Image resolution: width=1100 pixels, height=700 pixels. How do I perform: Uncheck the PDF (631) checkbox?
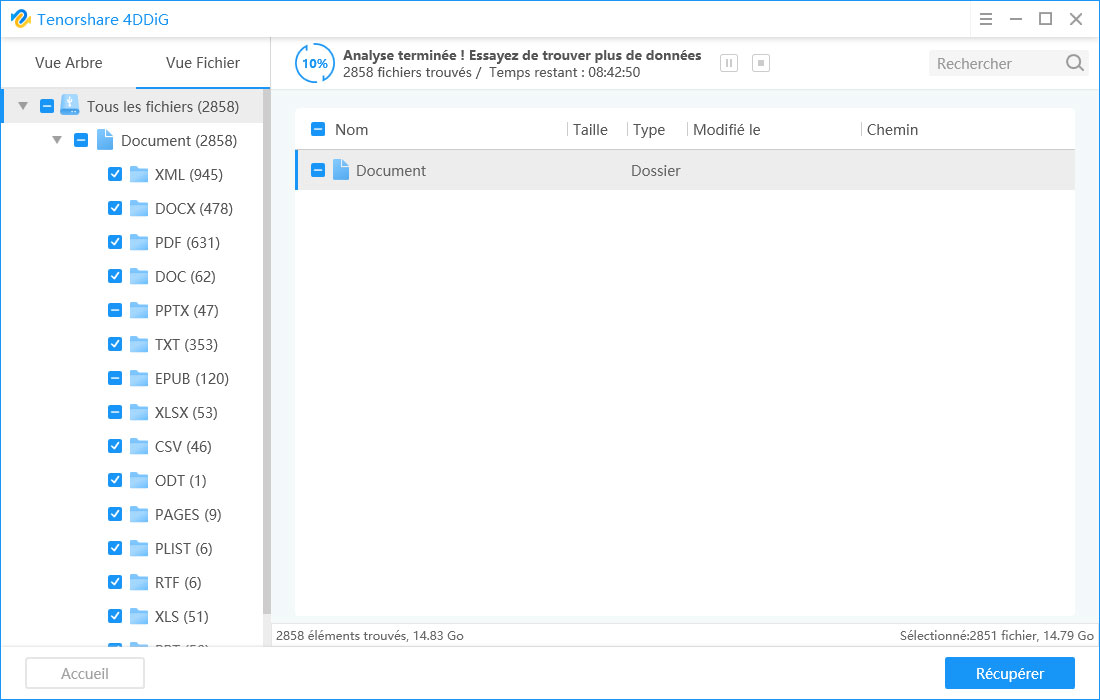(x=115, y=242)
